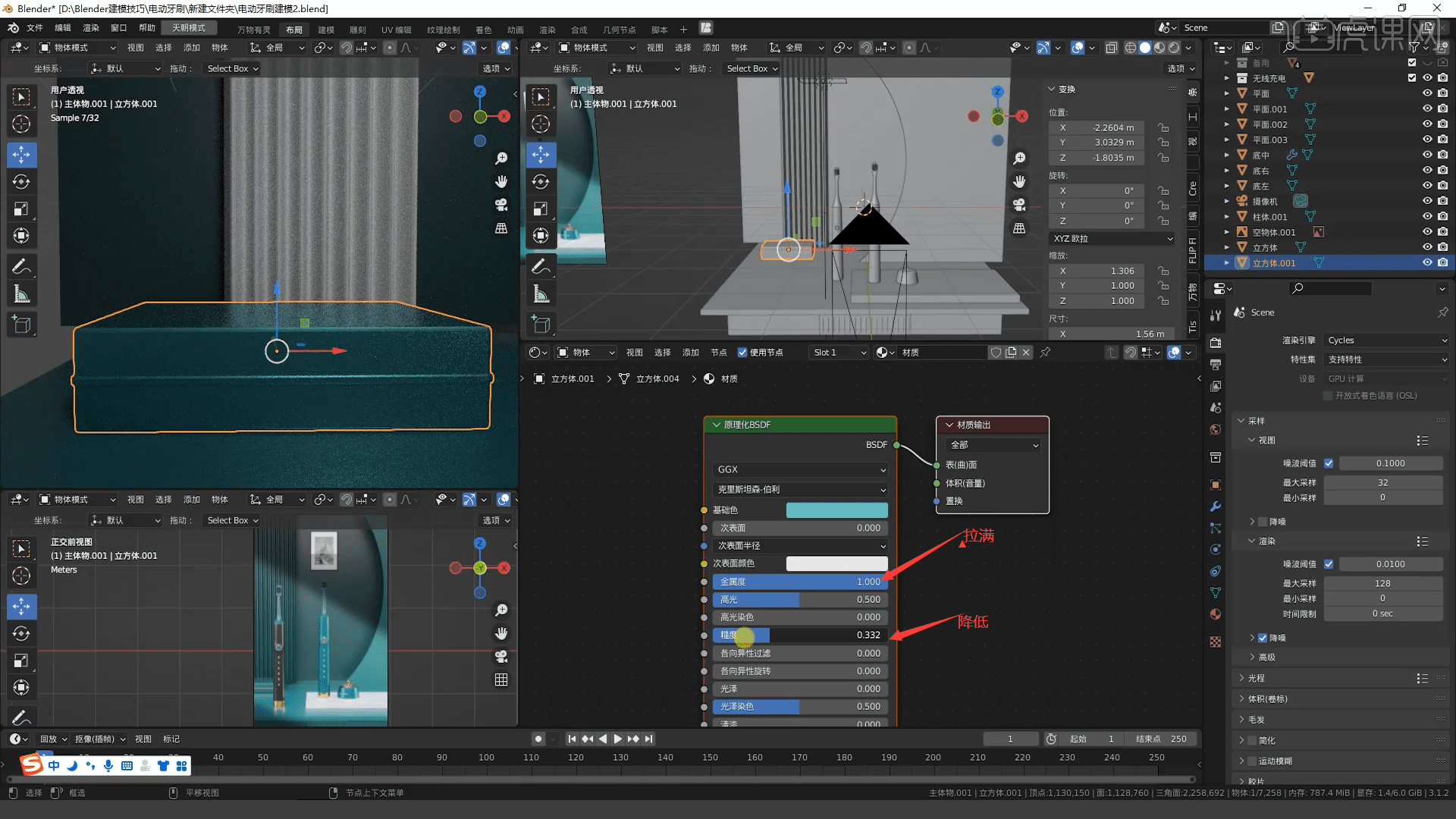Switch to the 建模 workspace tab

click(x=326, y=30)
